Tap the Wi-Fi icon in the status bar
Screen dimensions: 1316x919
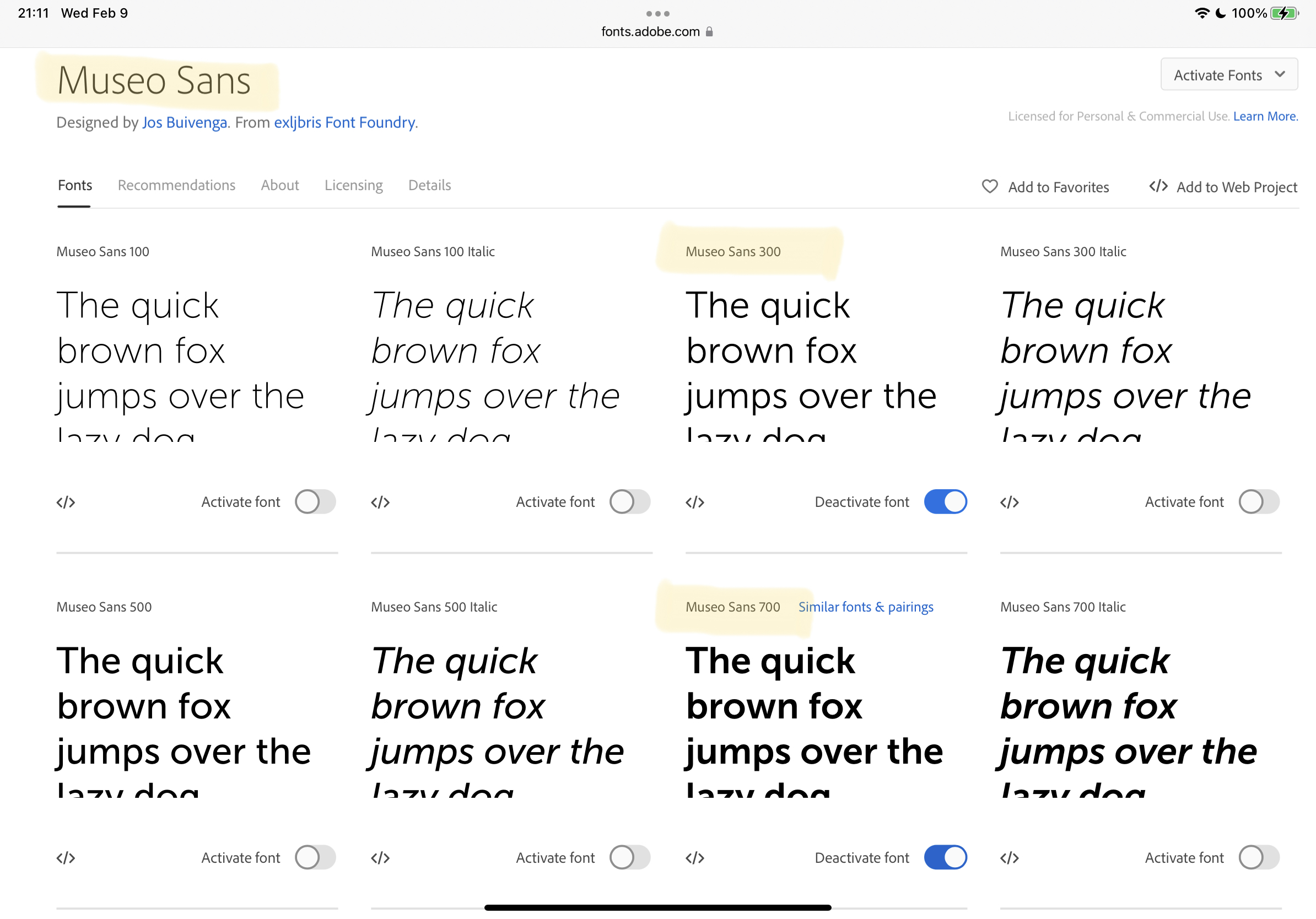pos(1201,13)
